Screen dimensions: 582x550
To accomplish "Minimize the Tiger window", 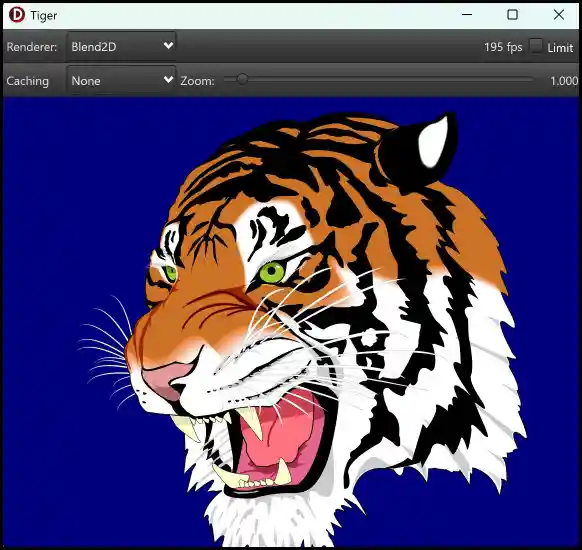I will (x=467, y=15).
